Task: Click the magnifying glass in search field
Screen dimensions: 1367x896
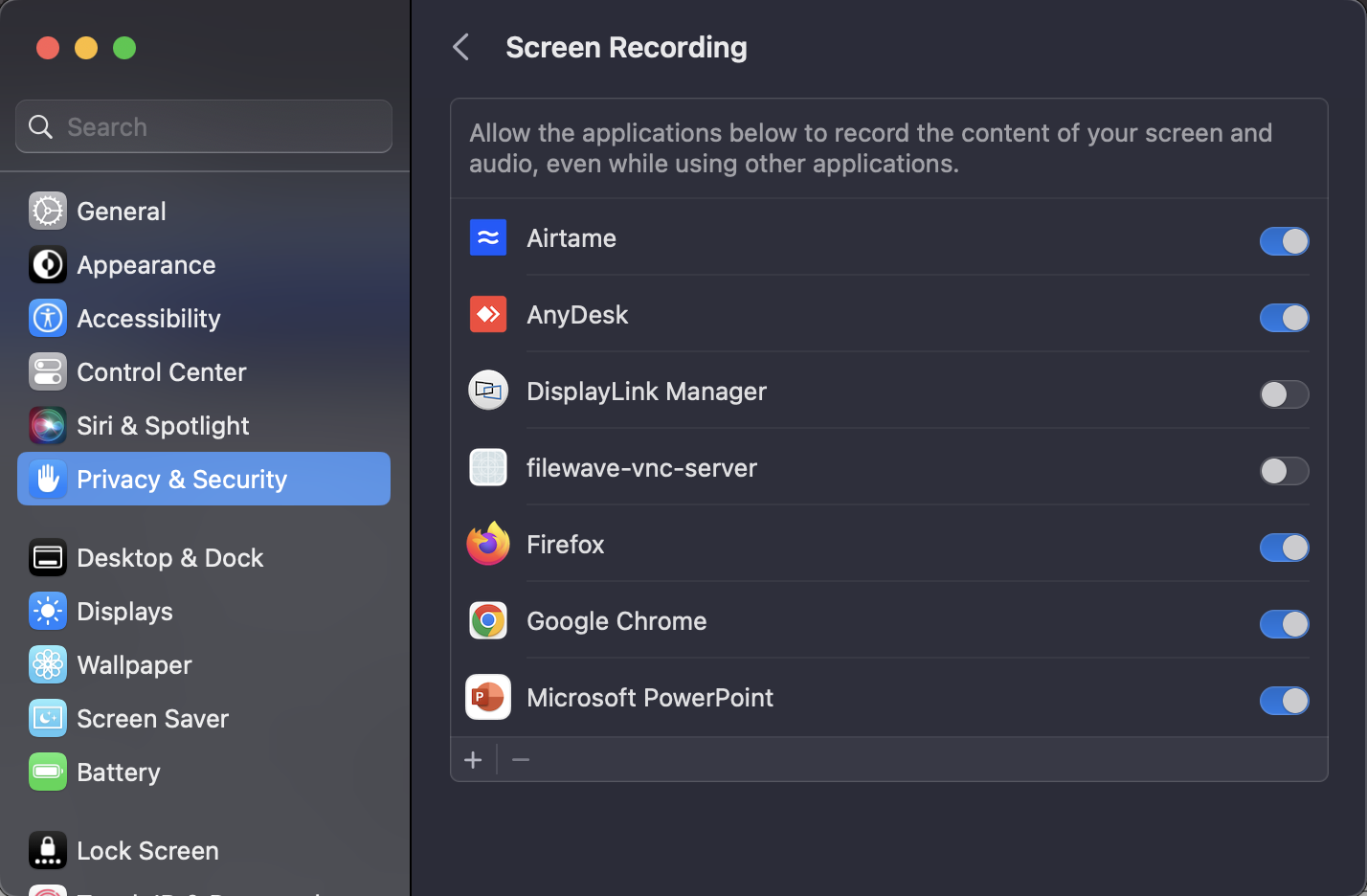Action: [x=40, y=126]
